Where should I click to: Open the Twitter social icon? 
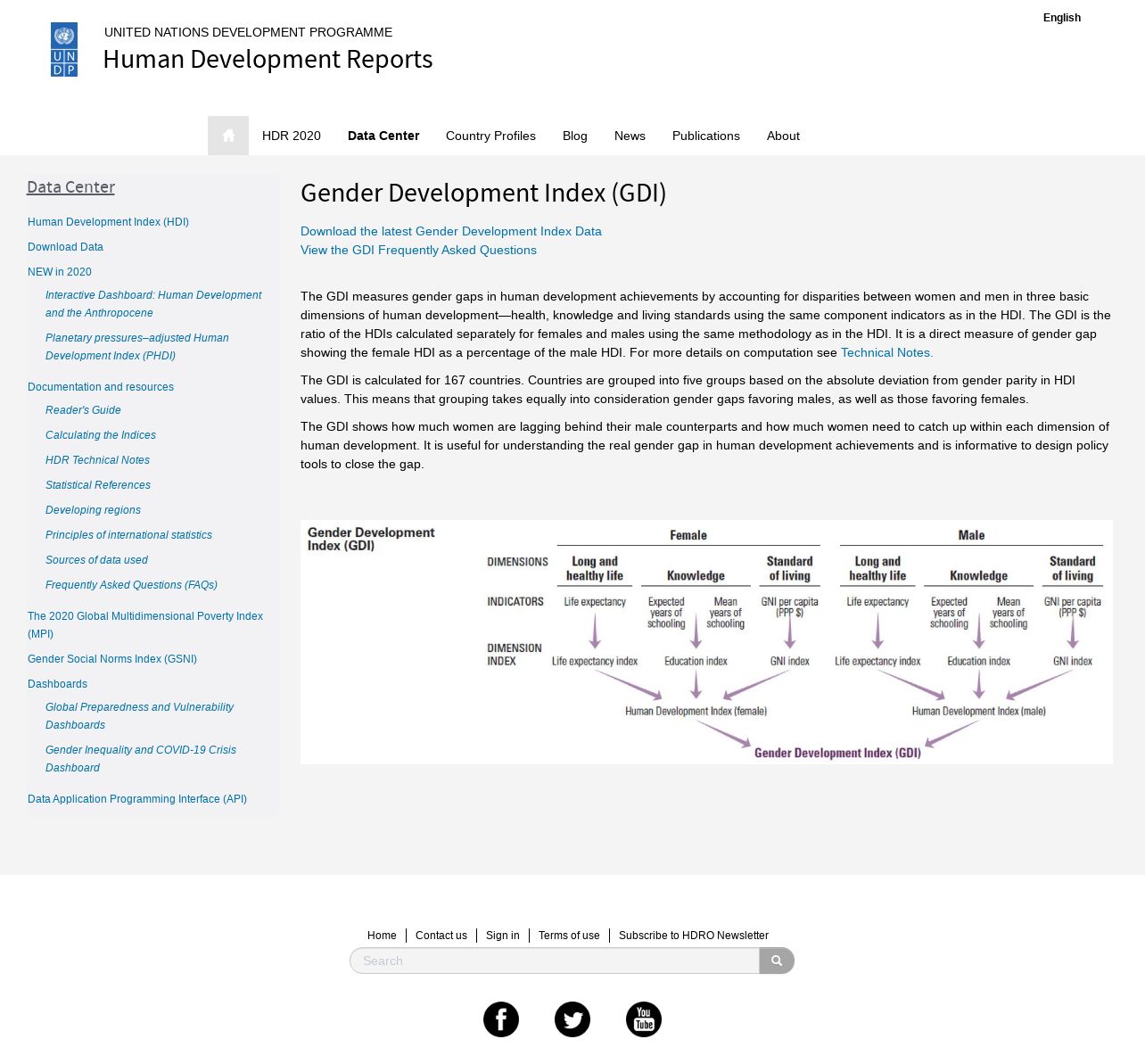pyautogui.click(x=572, y=1019)
